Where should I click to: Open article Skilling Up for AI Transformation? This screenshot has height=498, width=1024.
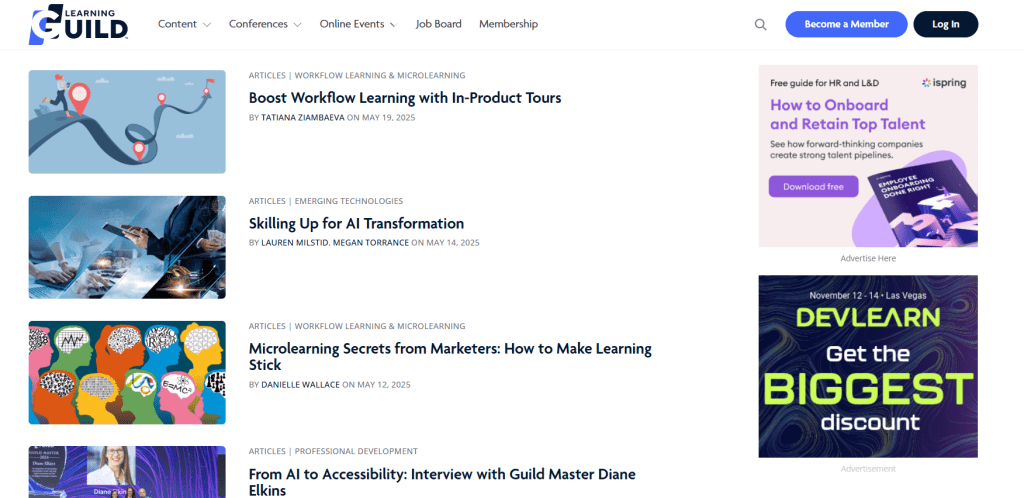point(356,223)
